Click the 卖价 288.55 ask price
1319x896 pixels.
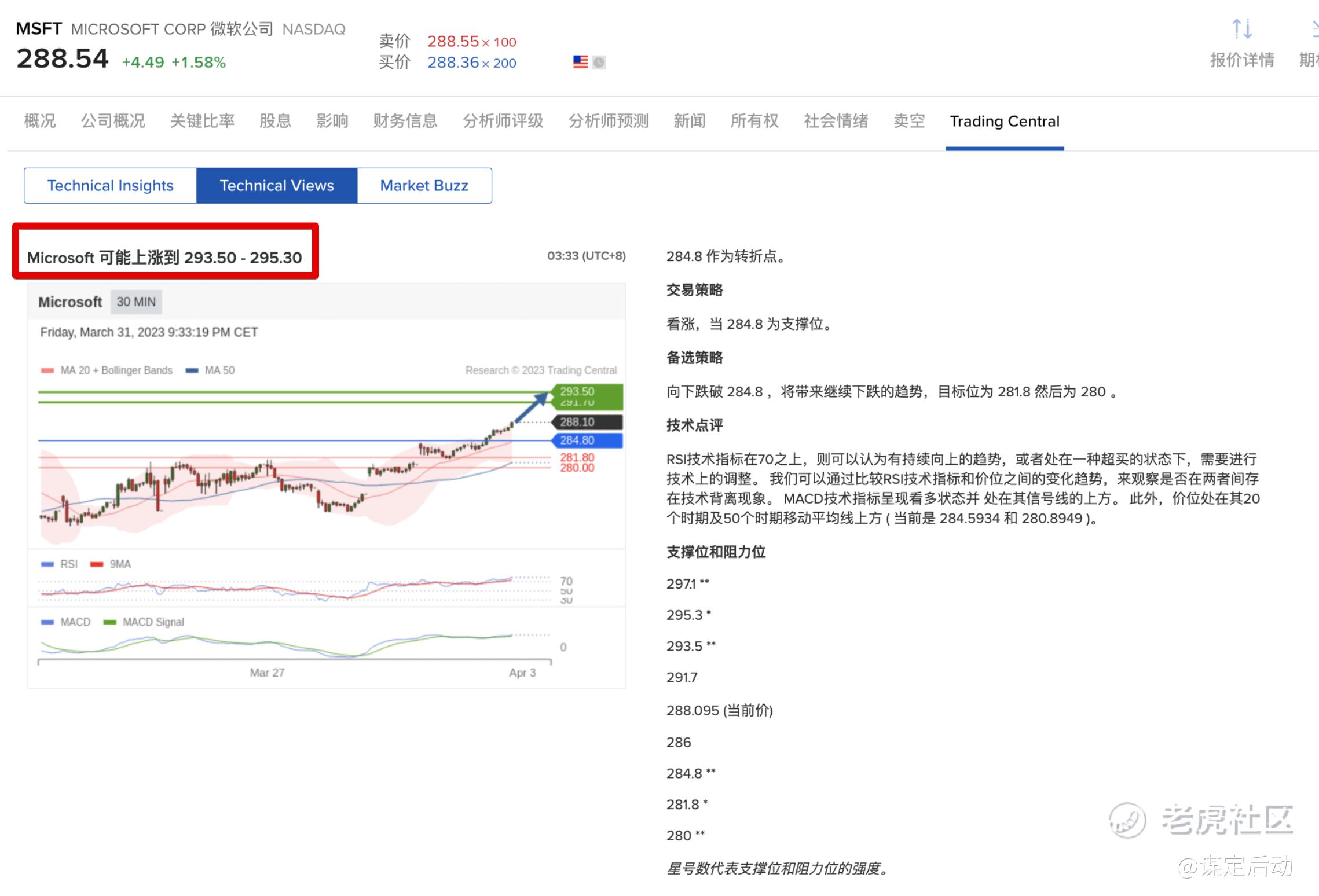click(x=453, y=42)
